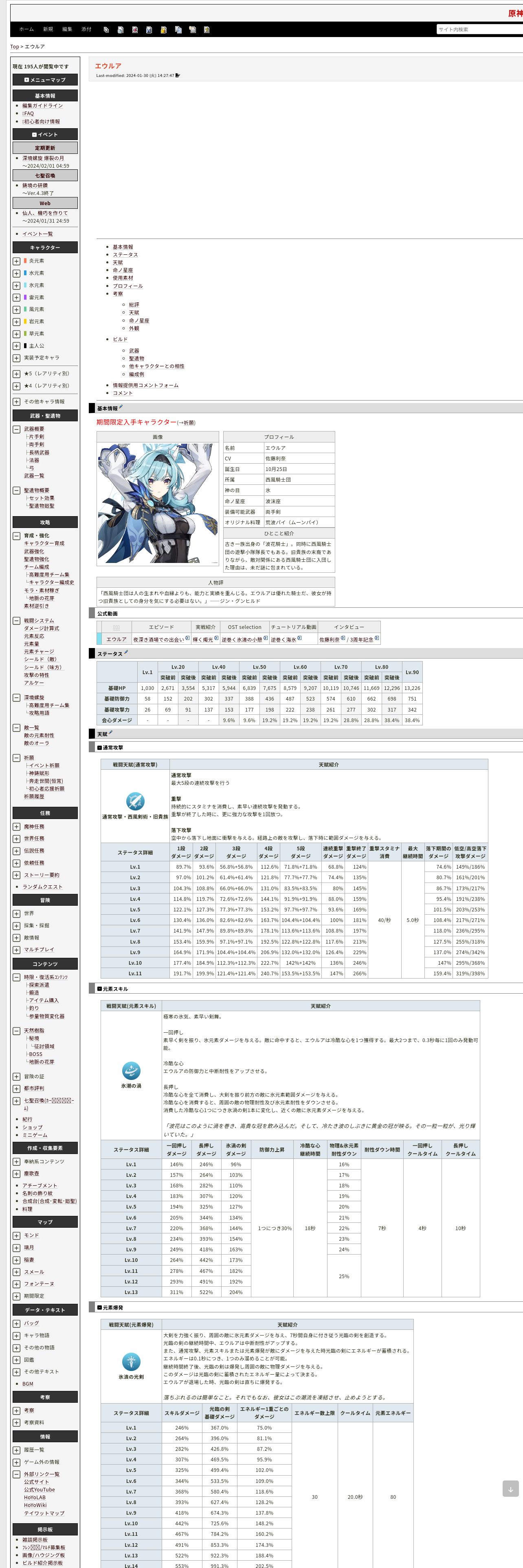Expand the 炎元素 character list
This screenshot has width=523, height=1568.
pos(16,261)
